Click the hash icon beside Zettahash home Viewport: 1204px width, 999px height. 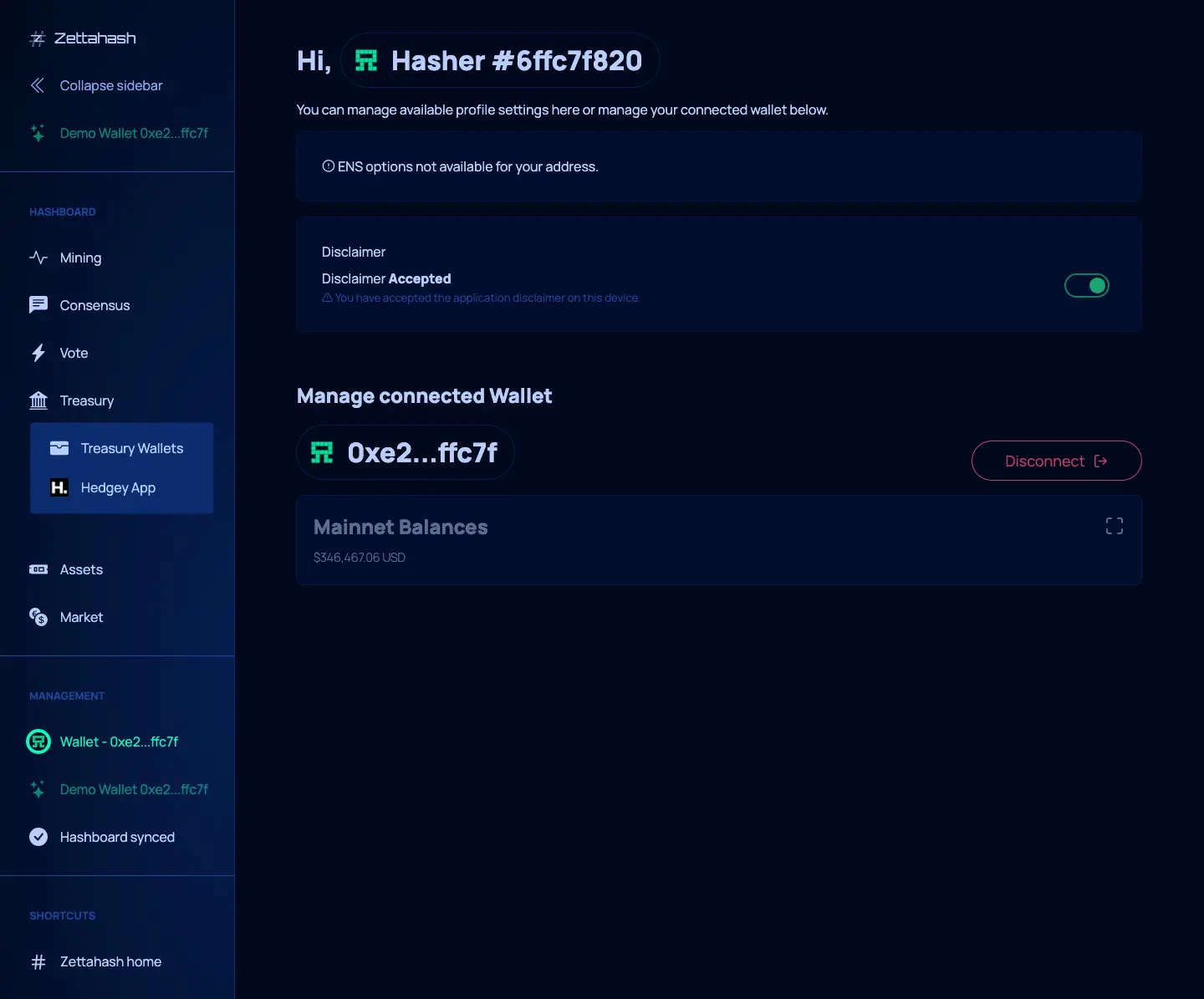38,962
